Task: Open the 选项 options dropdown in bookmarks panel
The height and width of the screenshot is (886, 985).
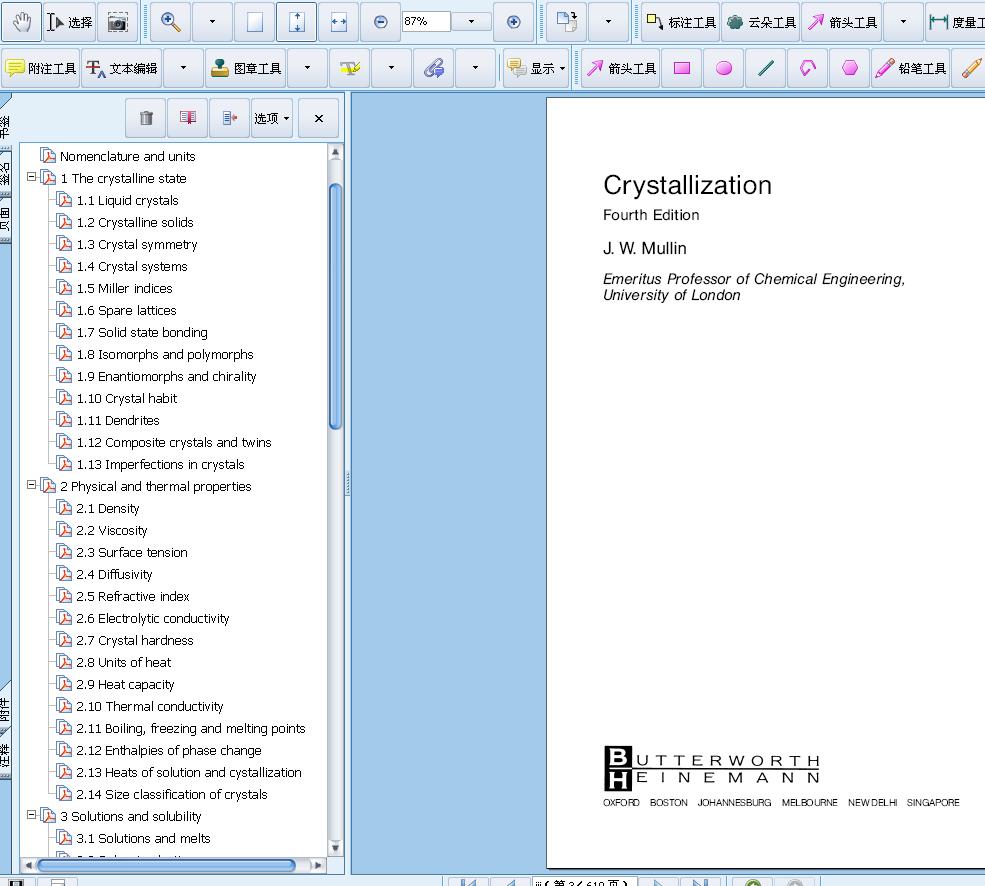Action: click(271, 117)
